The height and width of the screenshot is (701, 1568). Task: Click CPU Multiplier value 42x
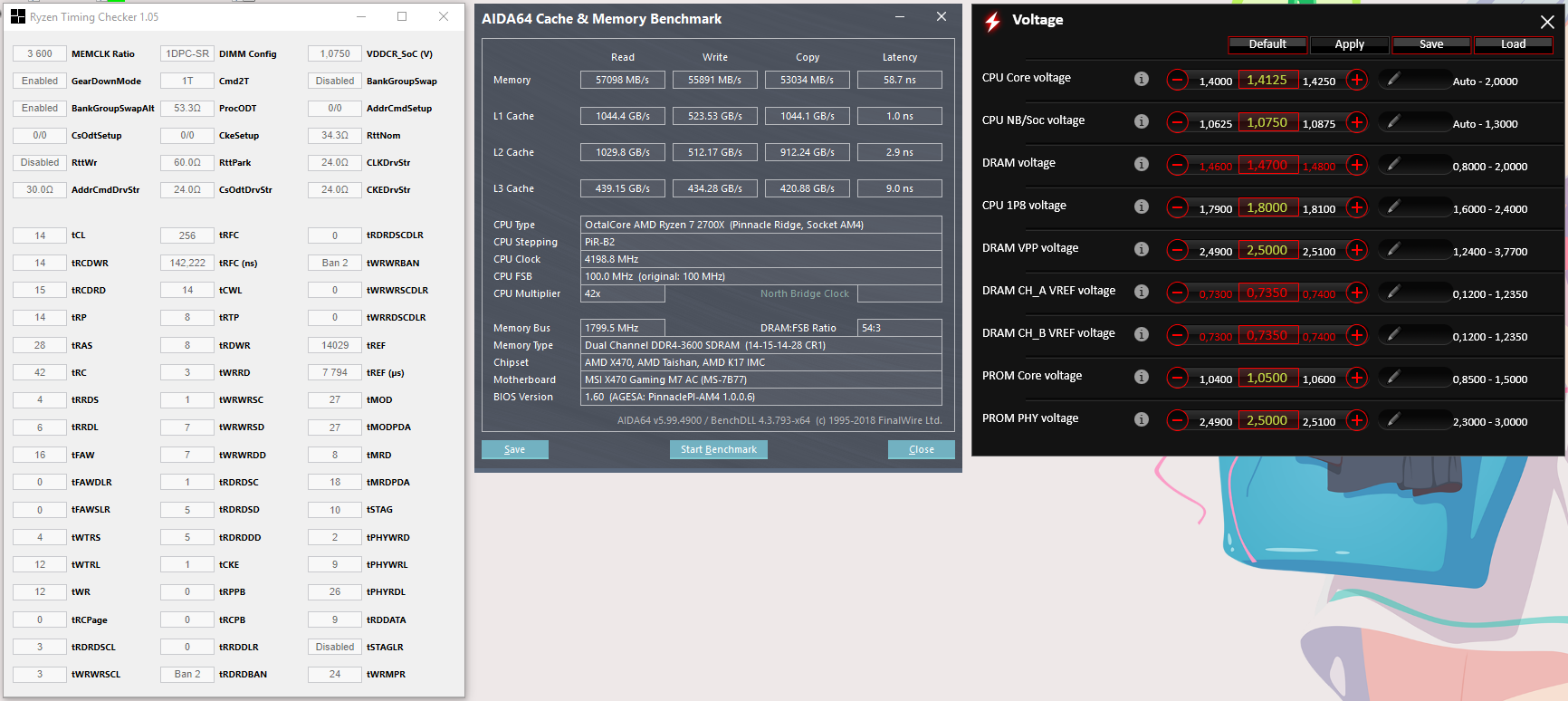tap(623, 293)
